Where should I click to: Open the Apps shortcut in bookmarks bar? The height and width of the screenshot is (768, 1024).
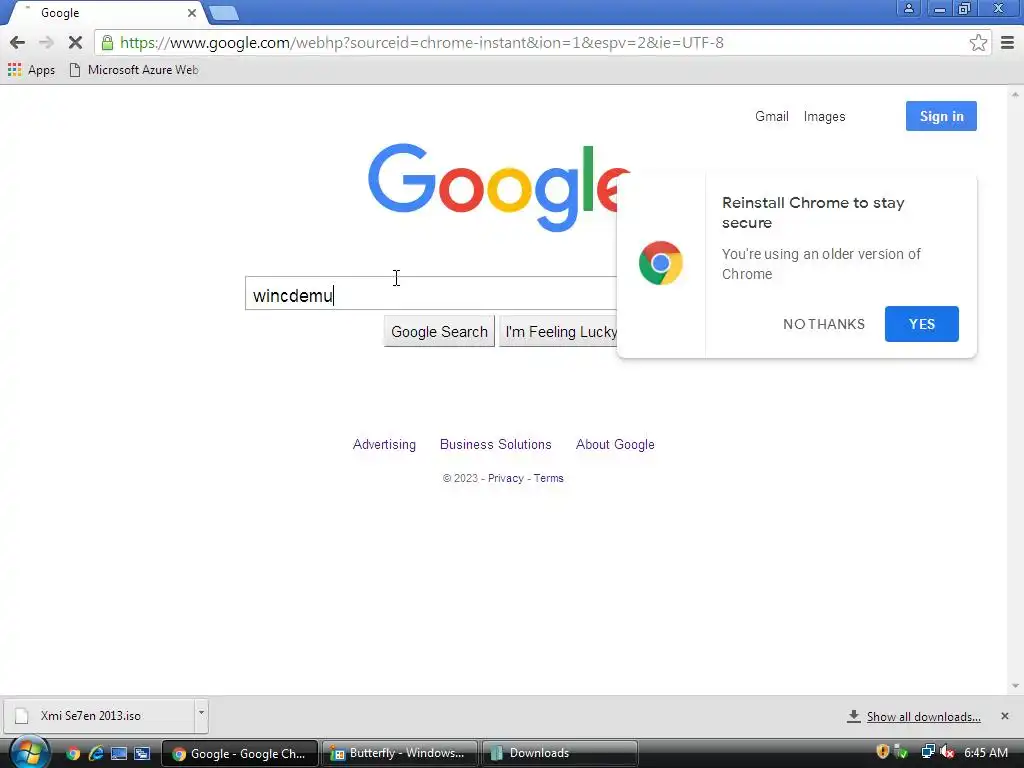click(31, 70)
